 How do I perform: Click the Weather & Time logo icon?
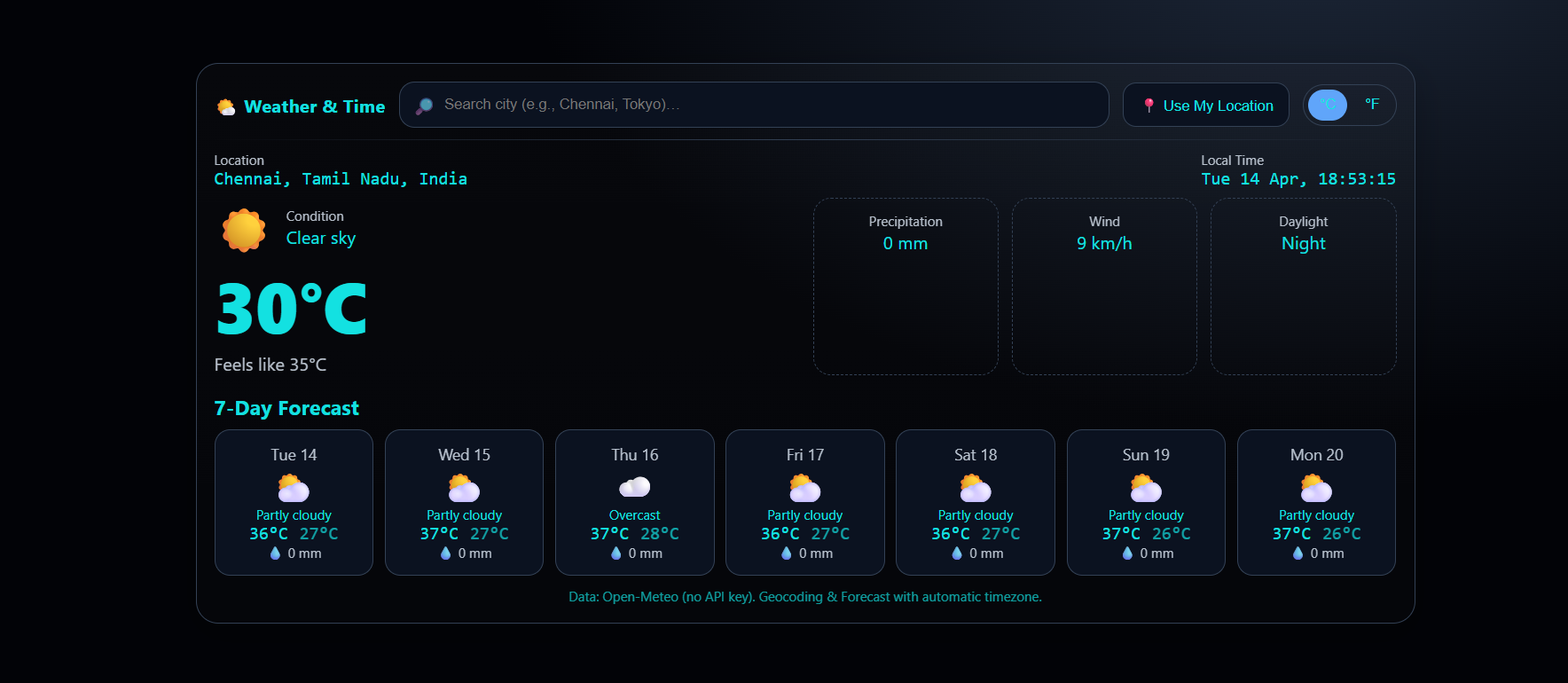pos(226,107)
